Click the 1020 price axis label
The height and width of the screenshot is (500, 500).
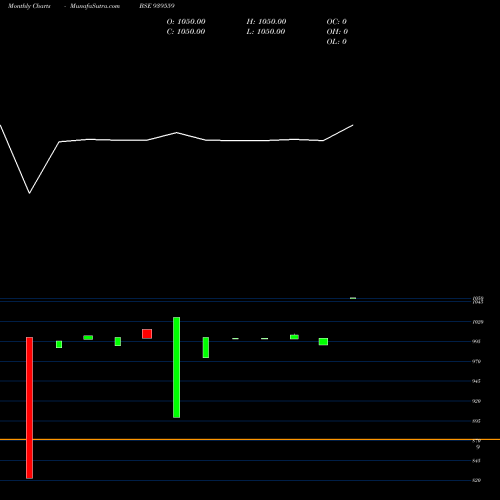point(478,322)
